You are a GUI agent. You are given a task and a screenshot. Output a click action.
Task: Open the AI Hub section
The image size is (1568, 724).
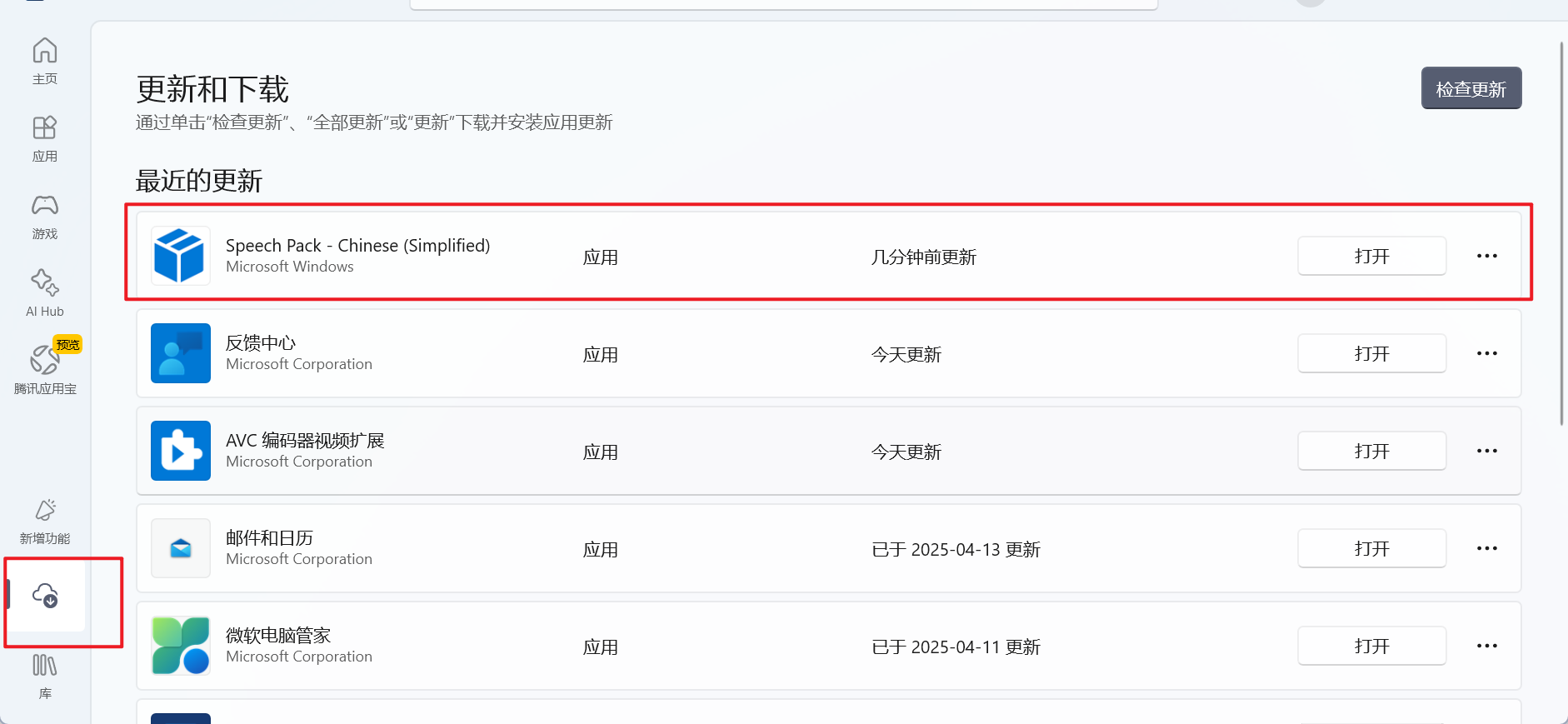click(45, 293)
